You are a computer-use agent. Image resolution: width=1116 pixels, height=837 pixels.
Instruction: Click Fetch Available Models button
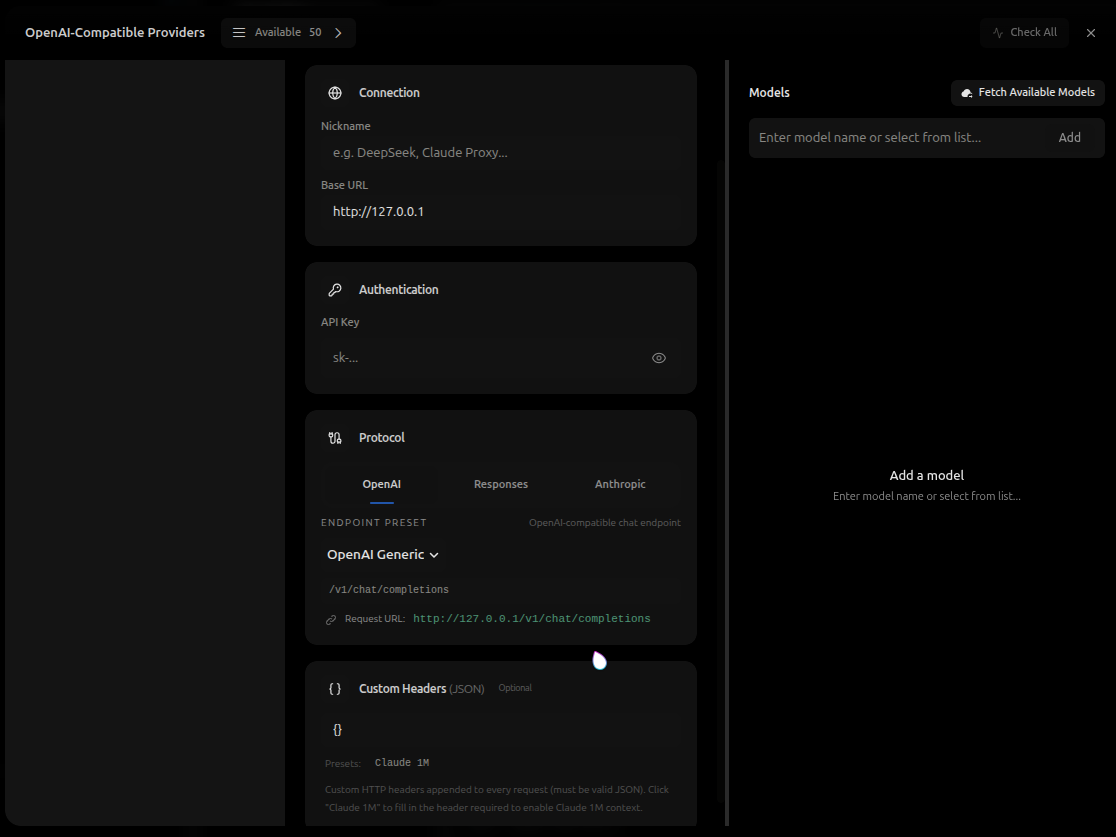1028,93
